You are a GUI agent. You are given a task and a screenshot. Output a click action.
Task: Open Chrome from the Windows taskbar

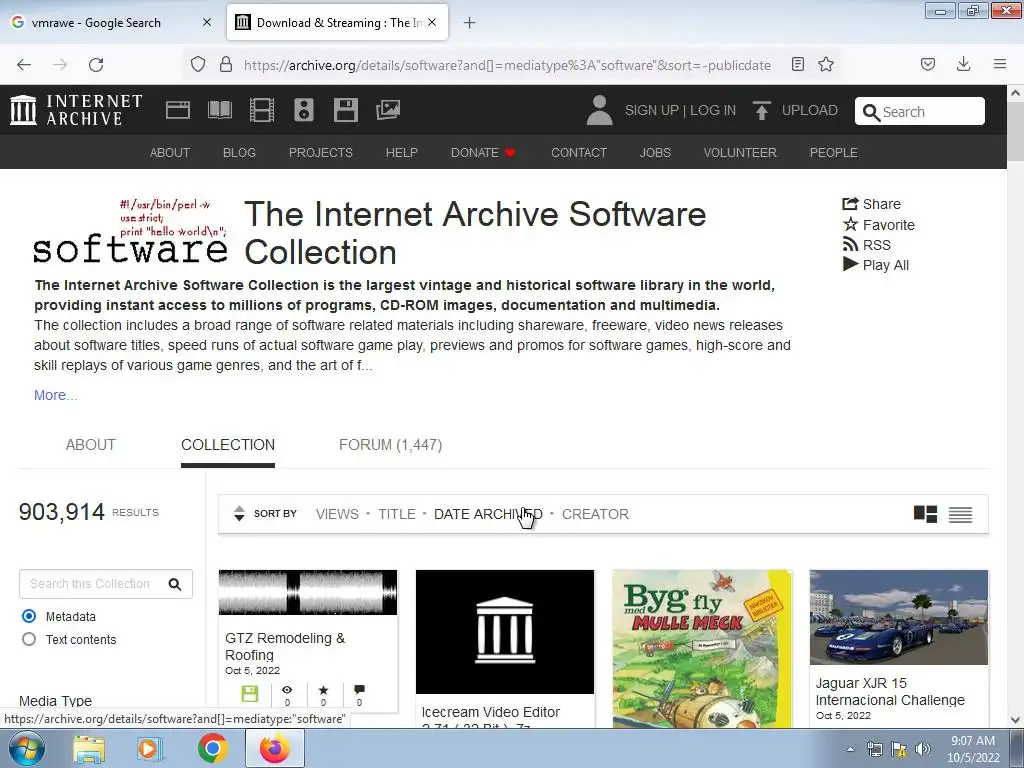click(212, 748)
